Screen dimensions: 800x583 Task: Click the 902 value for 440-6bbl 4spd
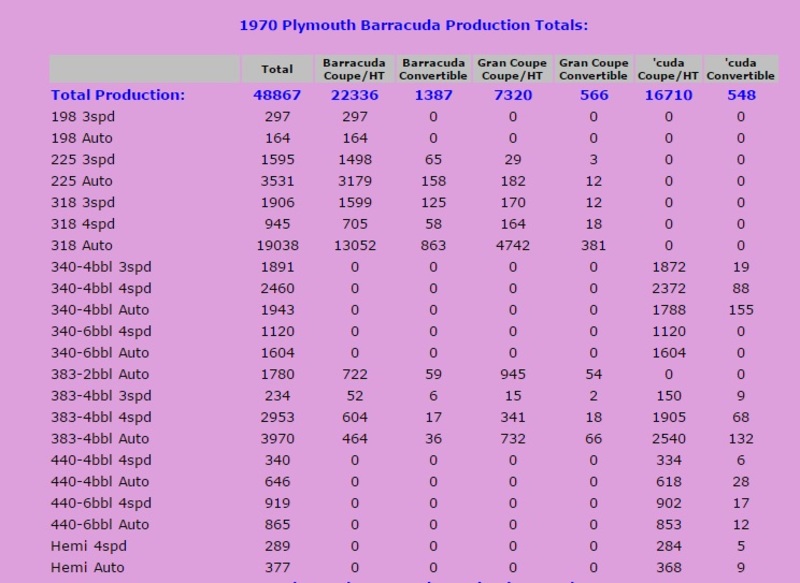point(669,502)
